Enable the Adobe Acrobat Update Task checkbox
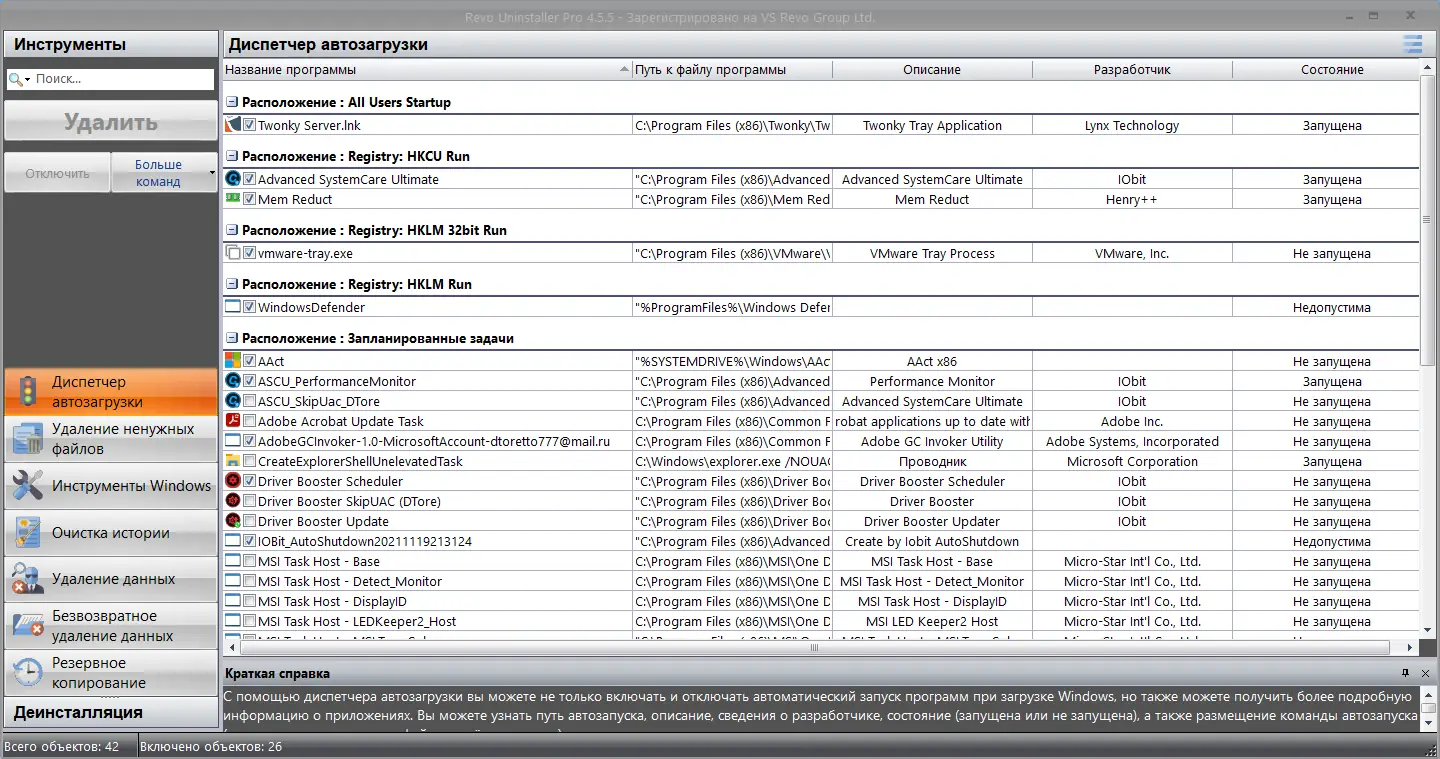This screenshot has width=1440, height=759. click(250, 421)
